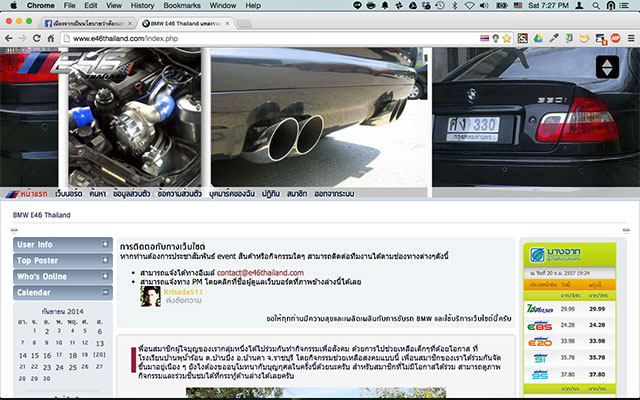640x400 pixels.
Task: Open the Window menu
Action: [x=223, y=5]
